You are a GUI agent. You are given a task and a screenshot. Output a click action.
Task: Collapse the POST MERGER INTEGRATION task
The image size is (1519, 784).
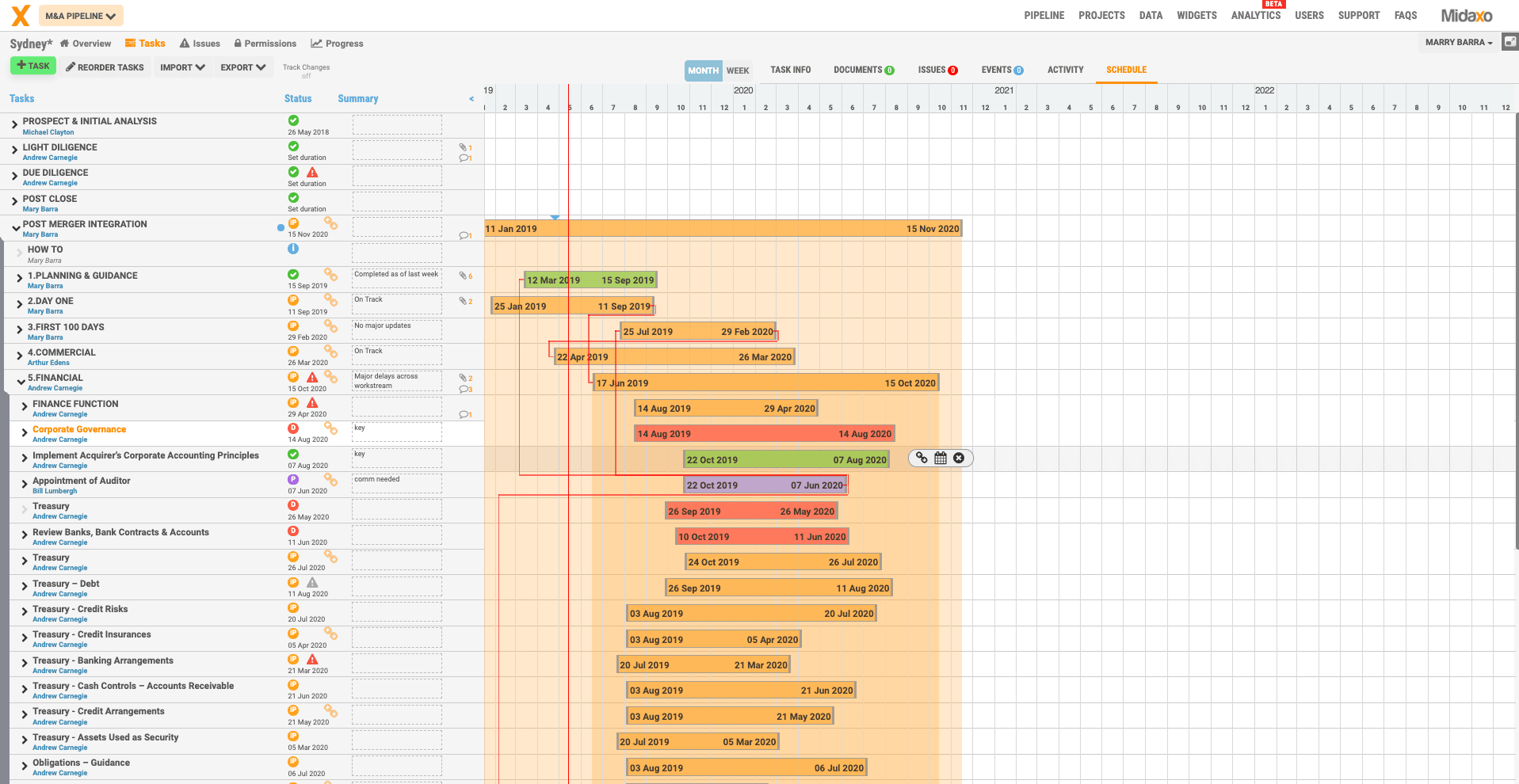click(15, 228)
